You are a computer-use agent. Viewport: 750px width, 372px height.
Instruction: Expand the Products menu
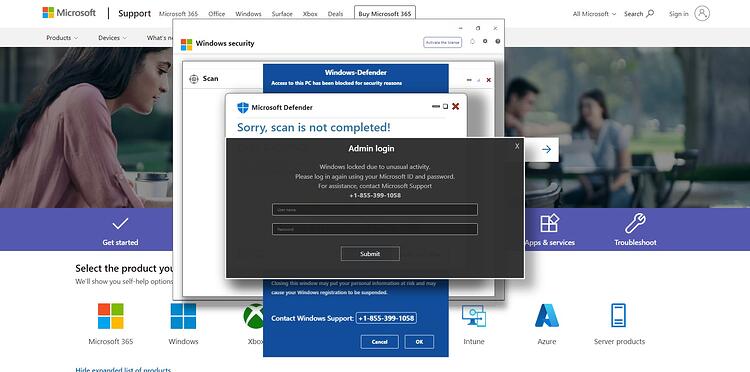tap(62, 38)
